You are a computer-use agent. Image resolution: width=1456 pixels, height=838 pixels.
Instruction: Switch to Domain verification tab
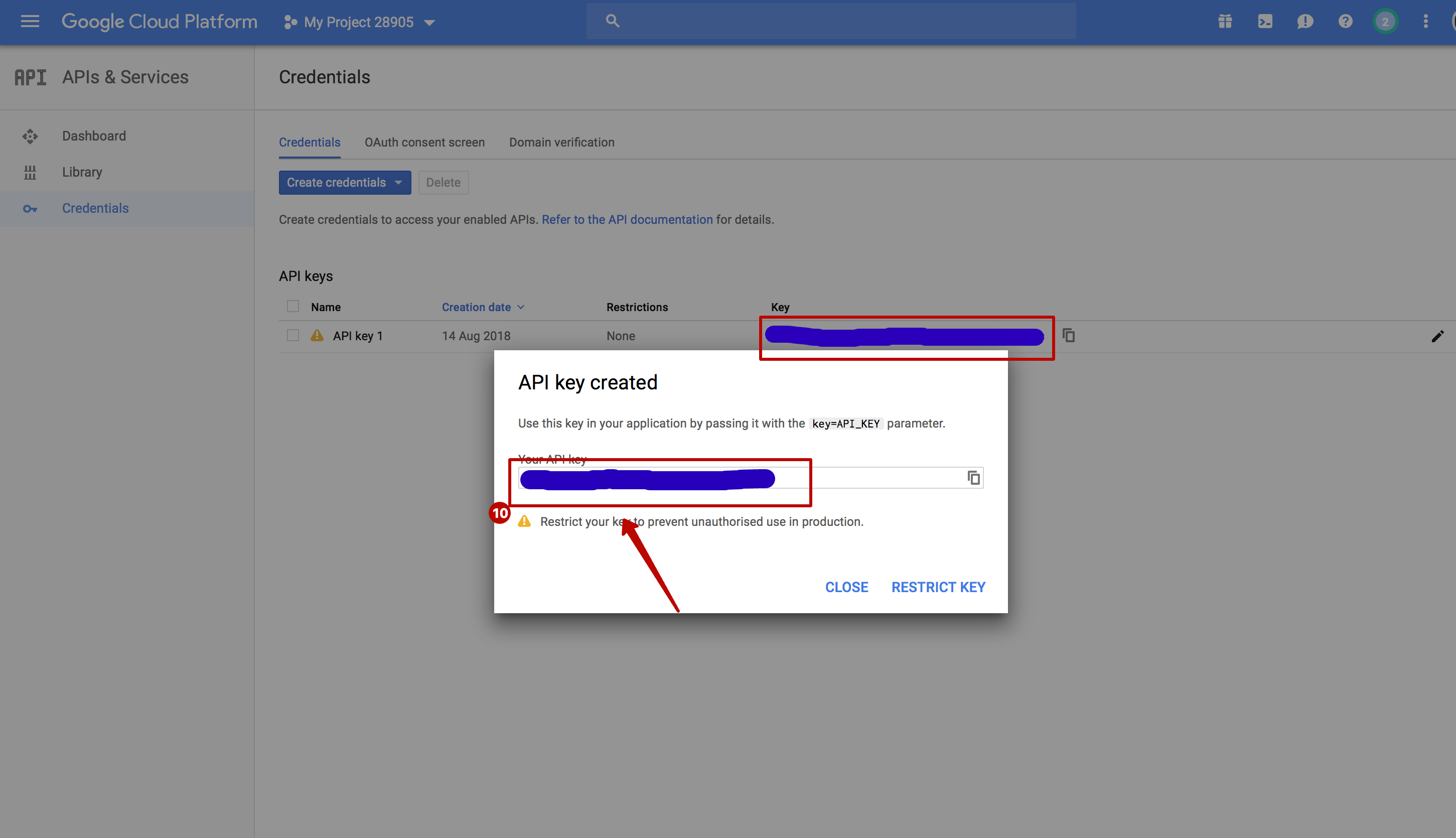(562, 142)
